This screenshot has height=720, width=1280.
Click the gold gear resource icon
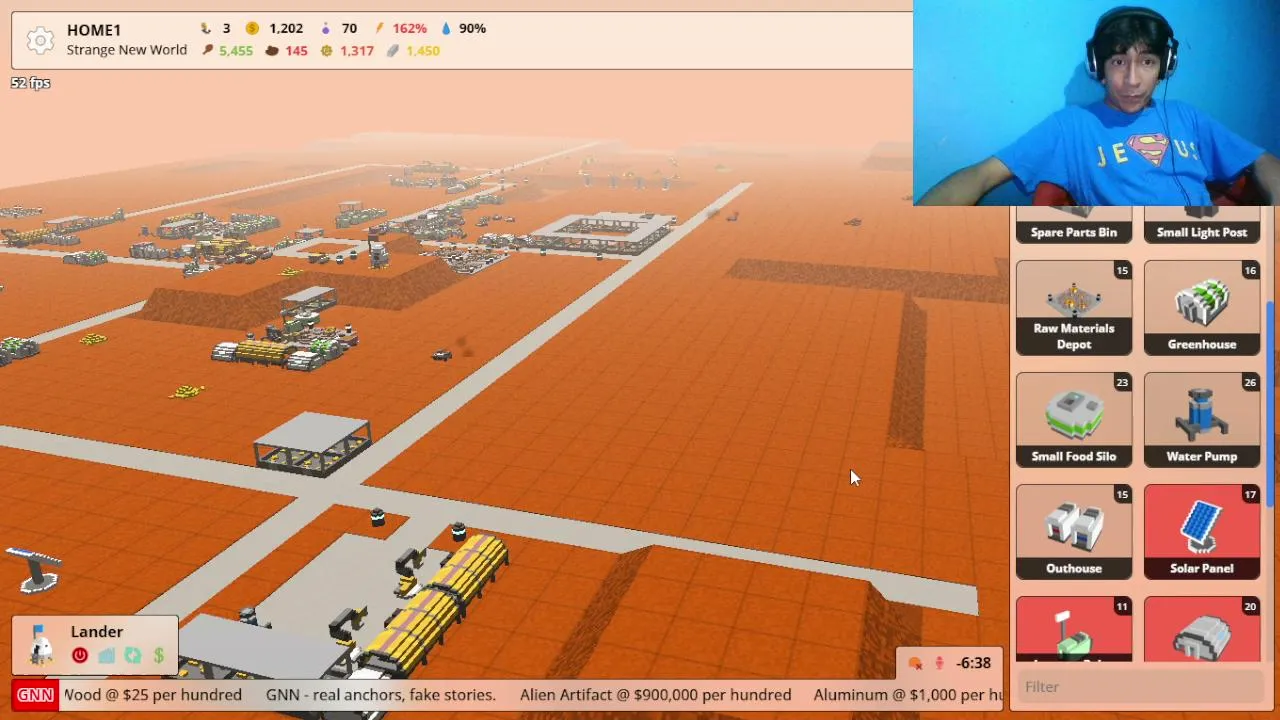[x=326, y=50]
